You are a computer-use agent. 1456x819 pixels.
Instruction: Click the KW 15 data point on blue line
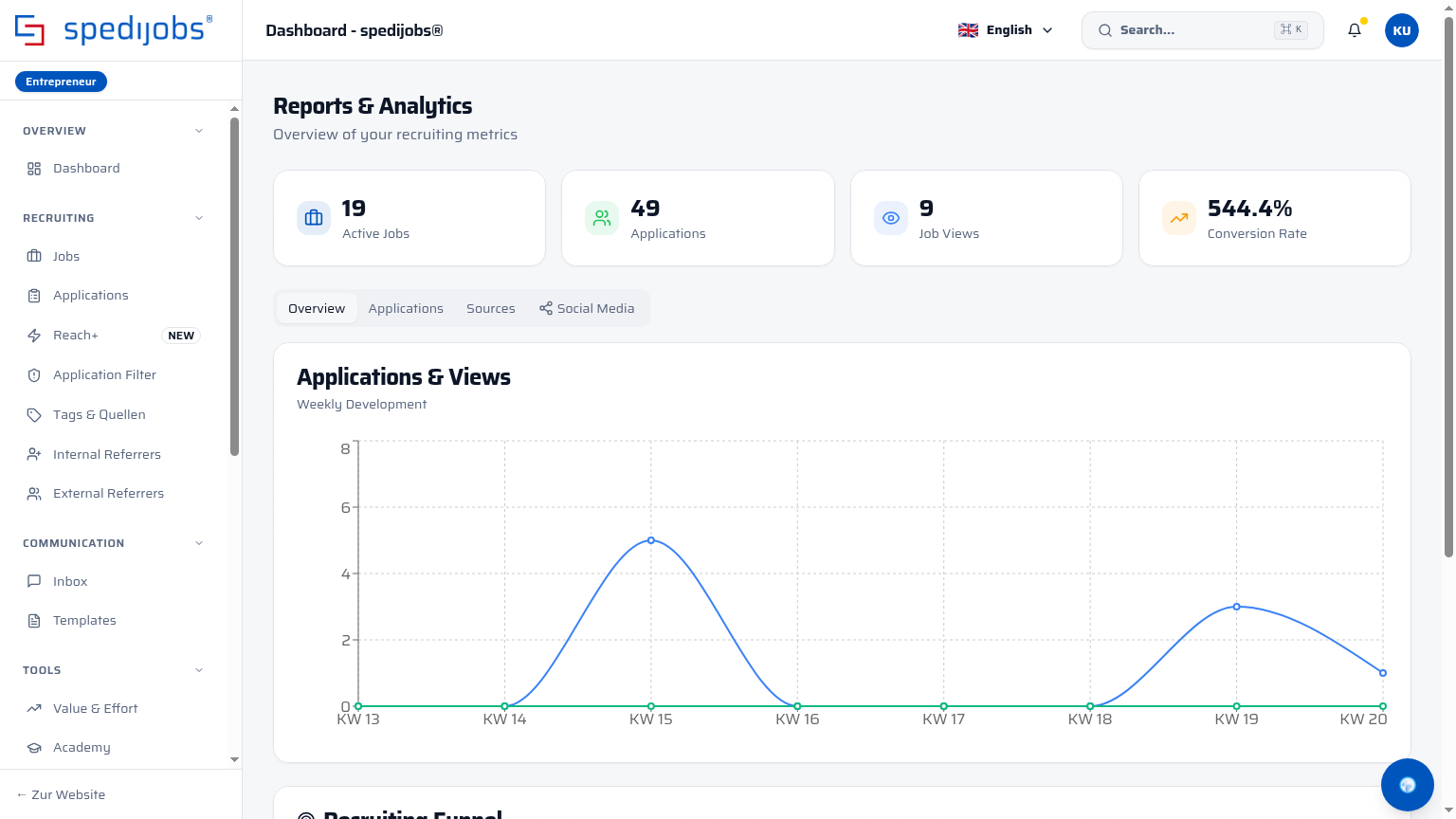click(651, 540)
